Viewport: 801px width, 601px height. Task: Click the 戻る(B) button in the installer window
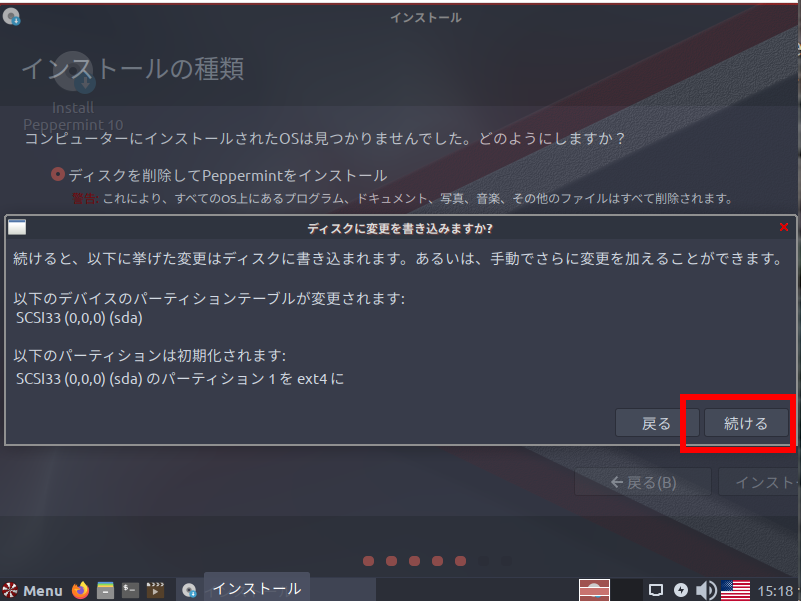(x=643, y=482)
